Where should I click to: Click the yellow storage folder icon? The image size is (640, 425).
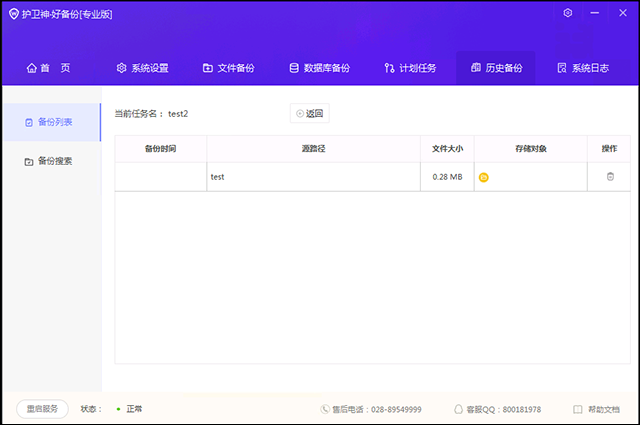coord(484,177)
